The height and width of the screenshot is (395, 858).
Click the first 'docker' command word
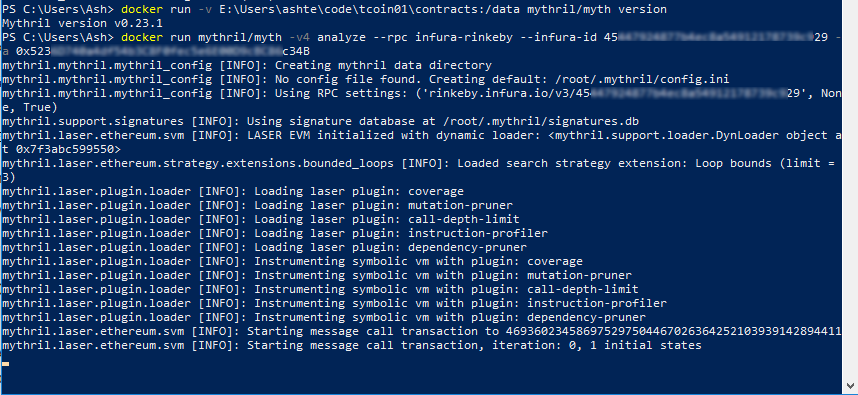(142, 9)
